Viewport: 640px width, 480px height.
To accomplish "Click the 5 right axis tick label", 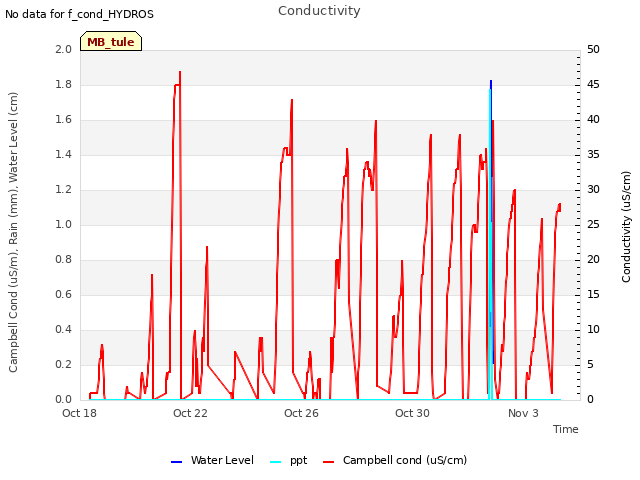I will pyautogui.click(x=590, y=364).
